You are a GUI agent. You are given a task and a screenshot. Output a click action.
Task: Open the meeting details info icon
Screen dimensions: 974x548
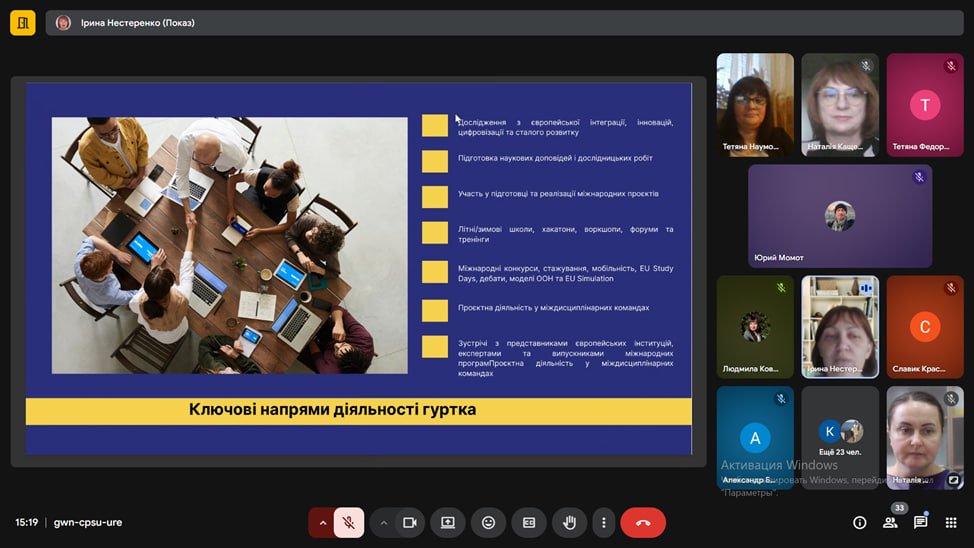click(x=859, y=522)
